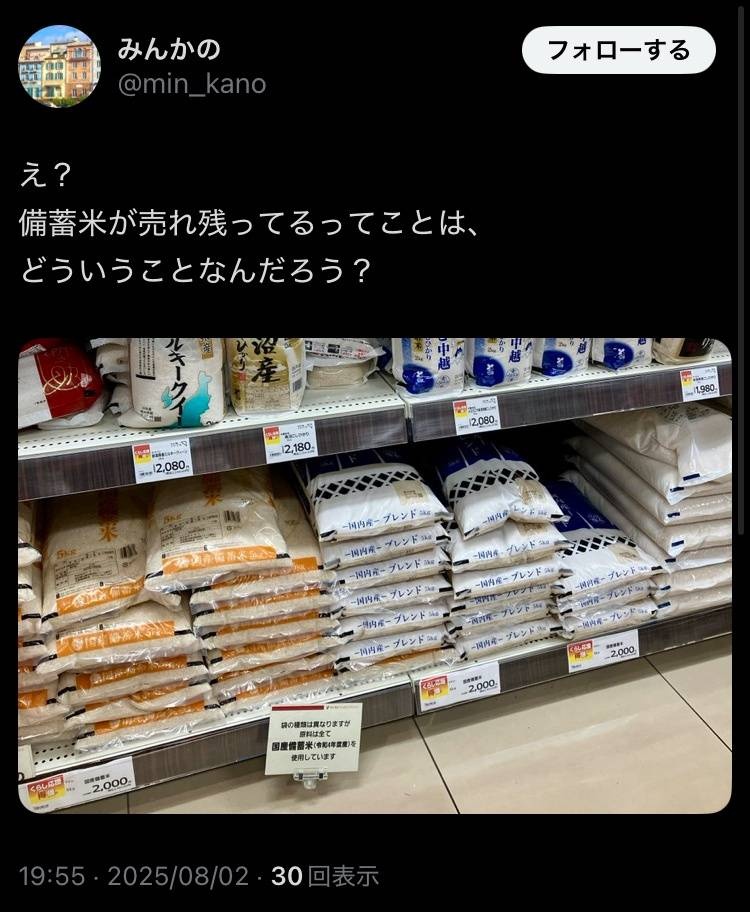The image size is (750, 912).
Task: Click the tweet line どういうことなんだろう？
Action: (x=196, y=269)
